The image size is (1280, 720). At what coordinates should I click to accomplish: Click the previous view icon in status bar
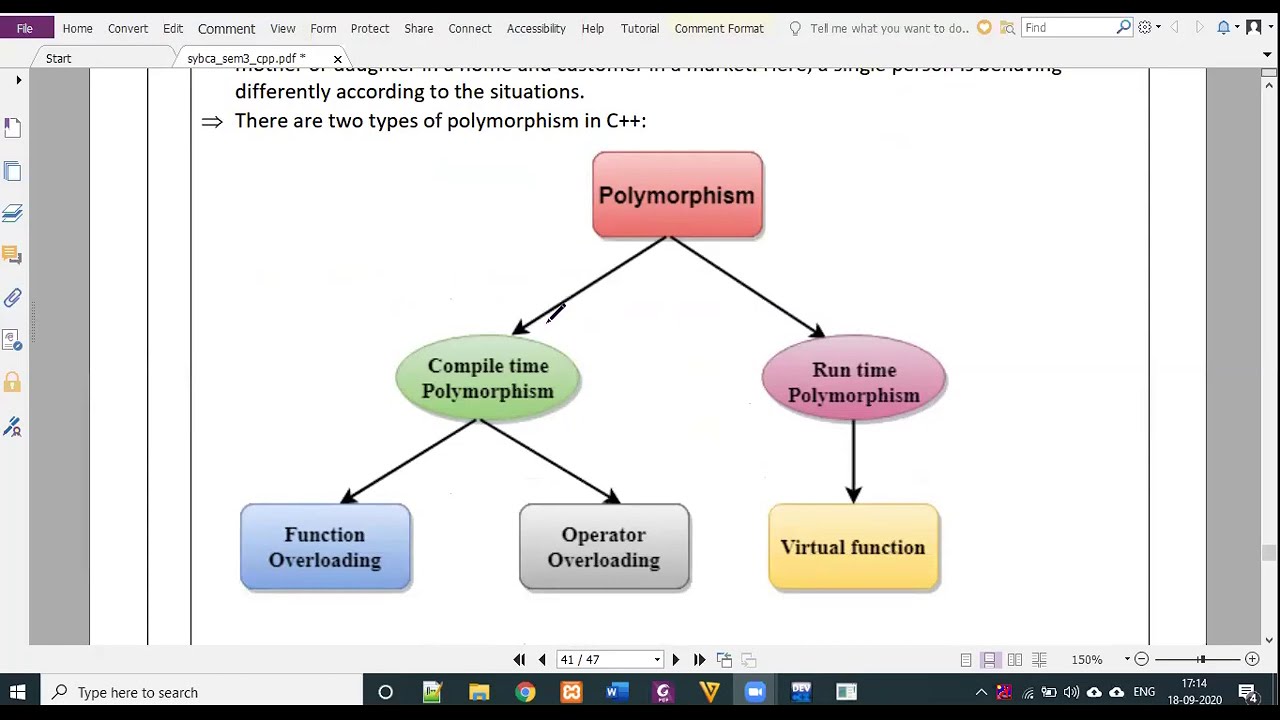click(x=724, y=660)
